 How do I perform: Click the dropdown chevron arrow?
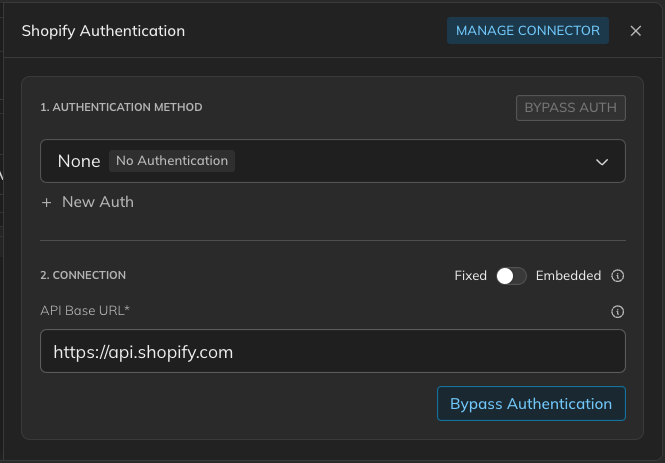601,162
